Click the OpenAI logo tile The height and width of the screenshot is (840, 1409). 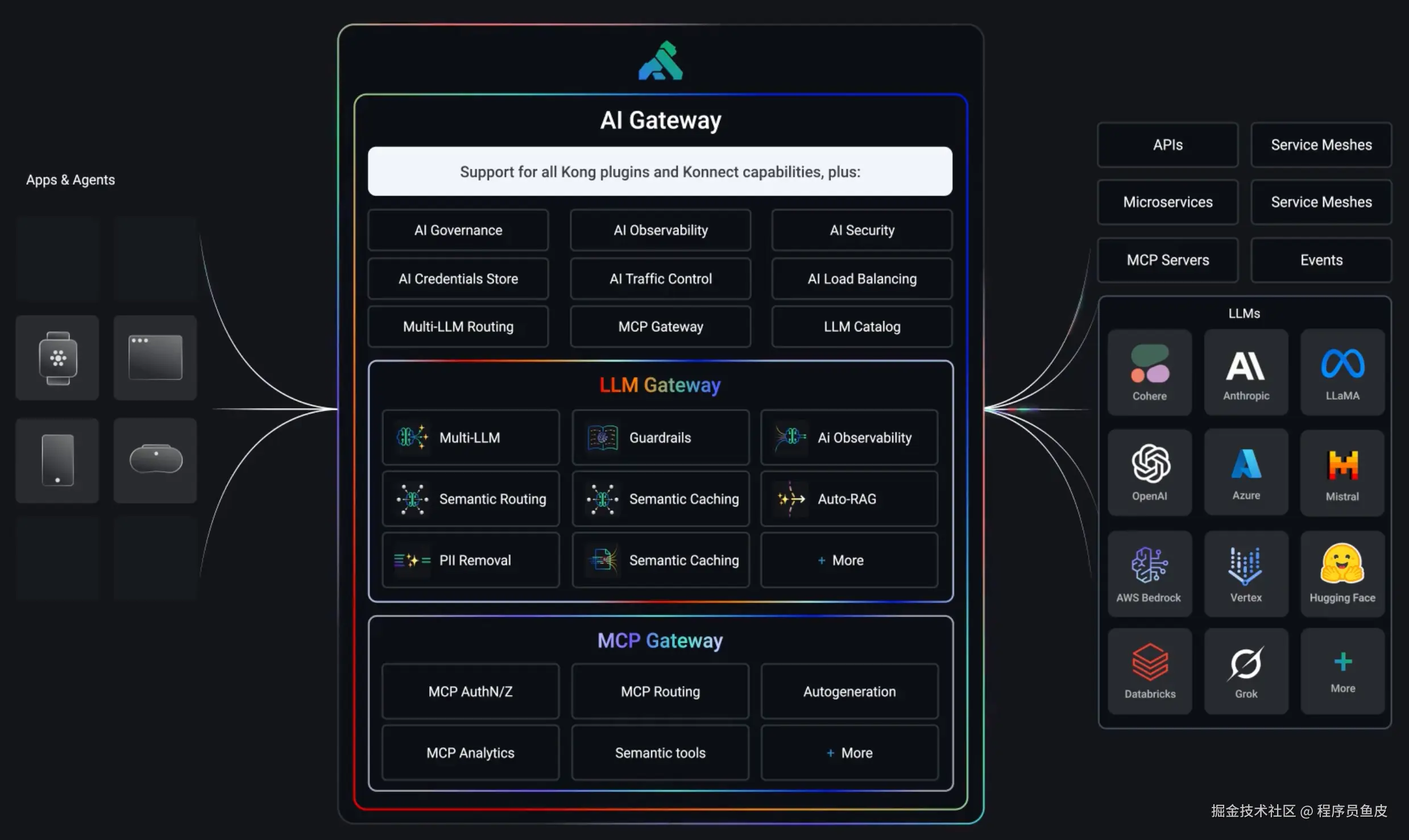click(1150, 472)
